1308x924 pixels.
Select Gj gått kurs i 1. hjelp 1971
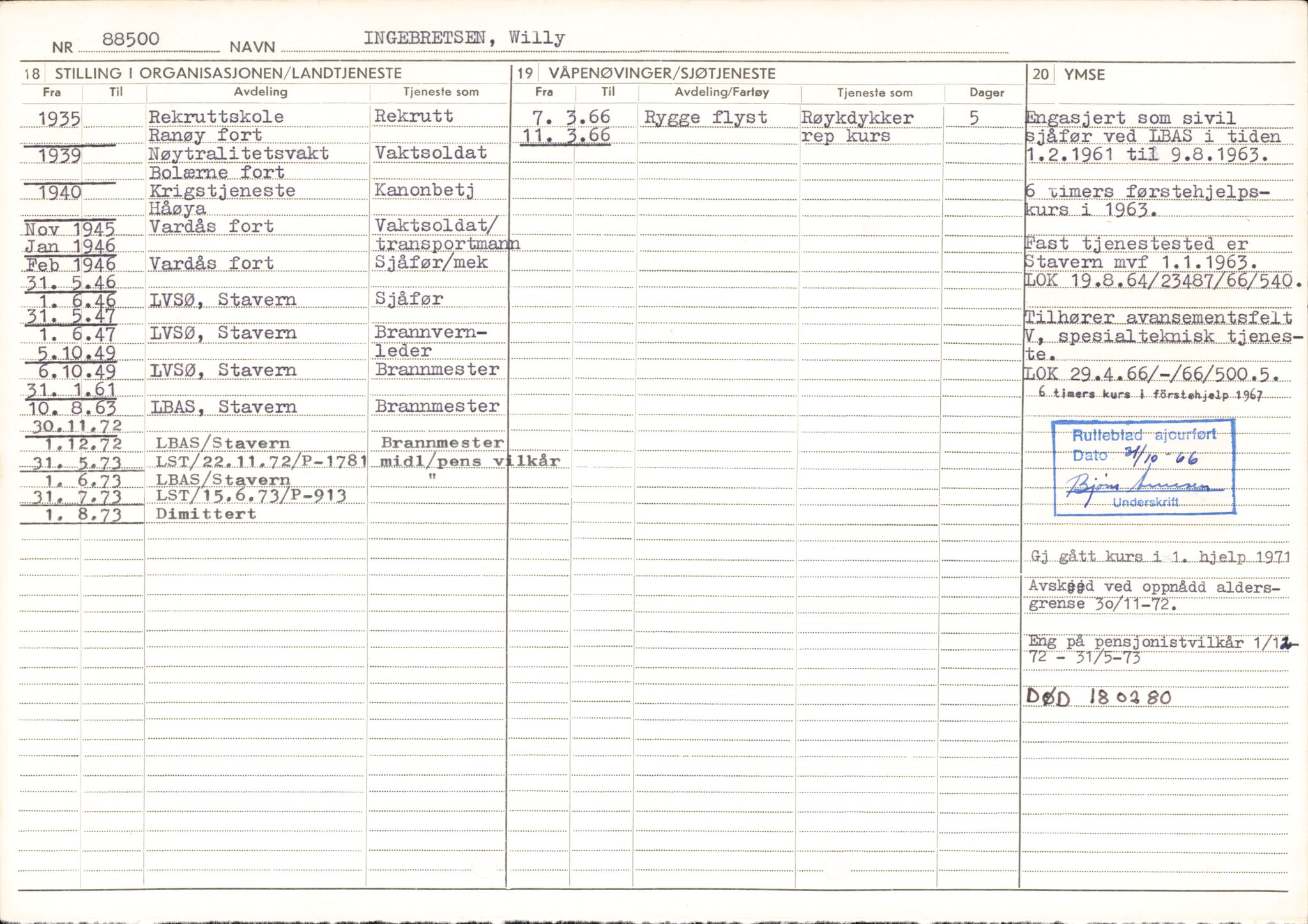(1160, 557)
